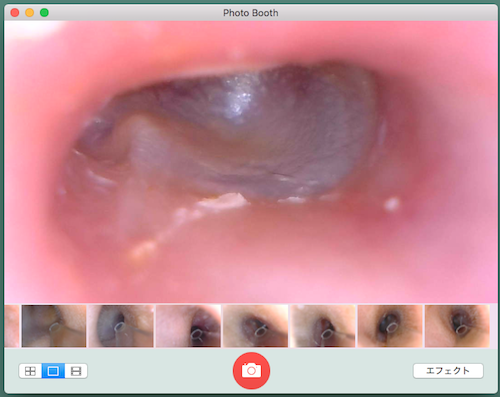The image size is (500, 397).
Task: Open first full thumbnail with probe tool
Action: coord(54,326)
